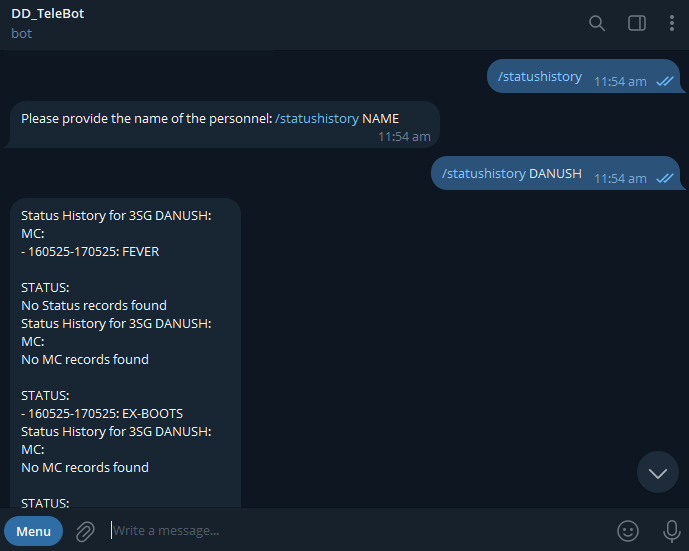Open the three-dot more options menu
689x551 pixels.
click(x=672, y=23)
